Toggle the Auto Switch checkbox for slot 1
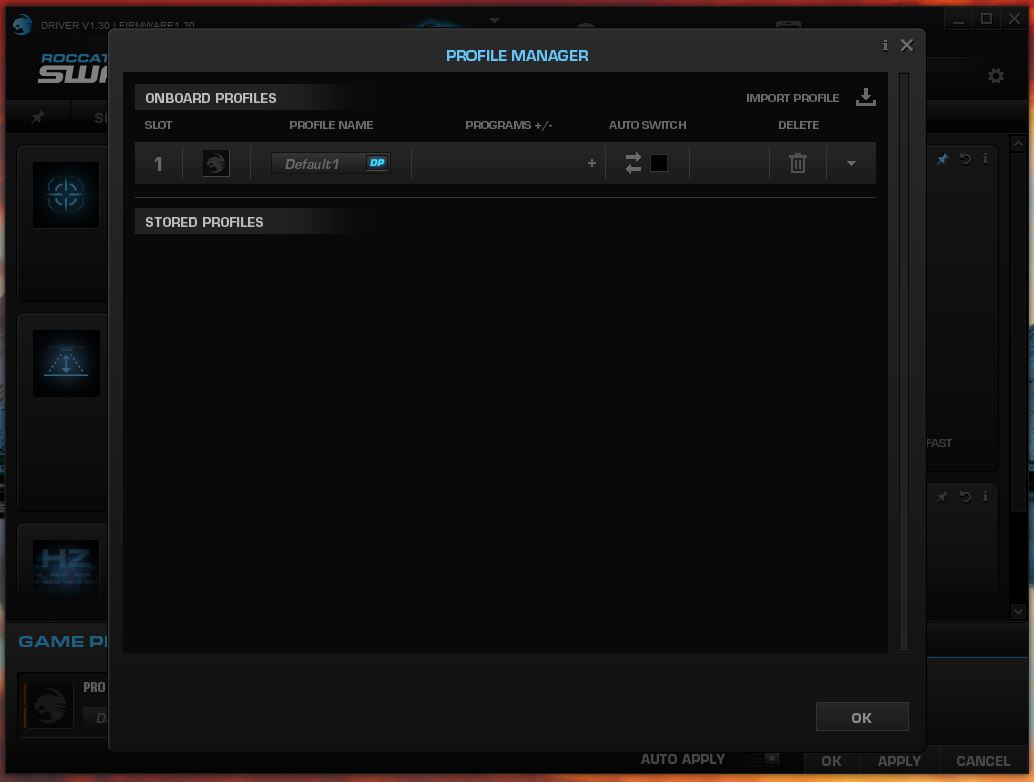The image size is (1034, 782). pos(659,163)
